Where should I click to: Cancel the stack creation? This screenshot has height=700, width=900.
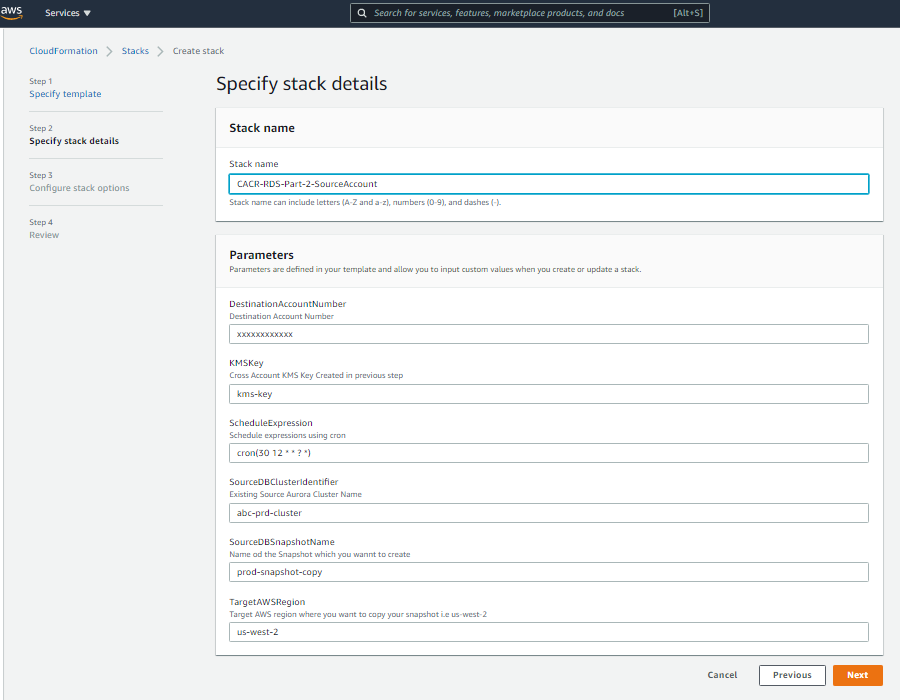pos(722,675)
